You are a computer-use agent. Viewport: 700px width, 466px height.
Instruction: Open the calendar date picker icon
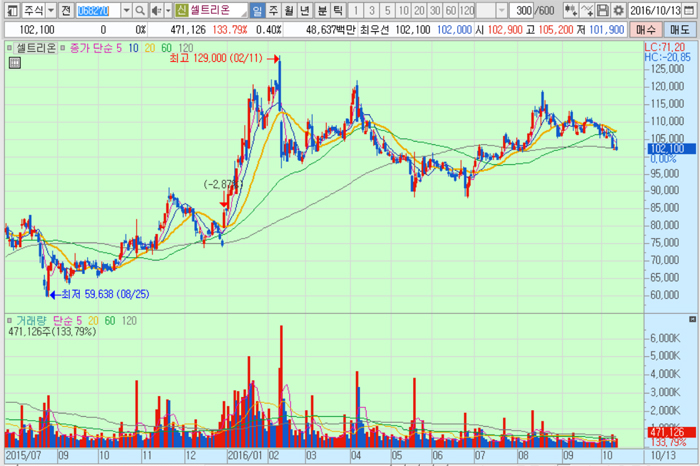(x=689, y=10)
